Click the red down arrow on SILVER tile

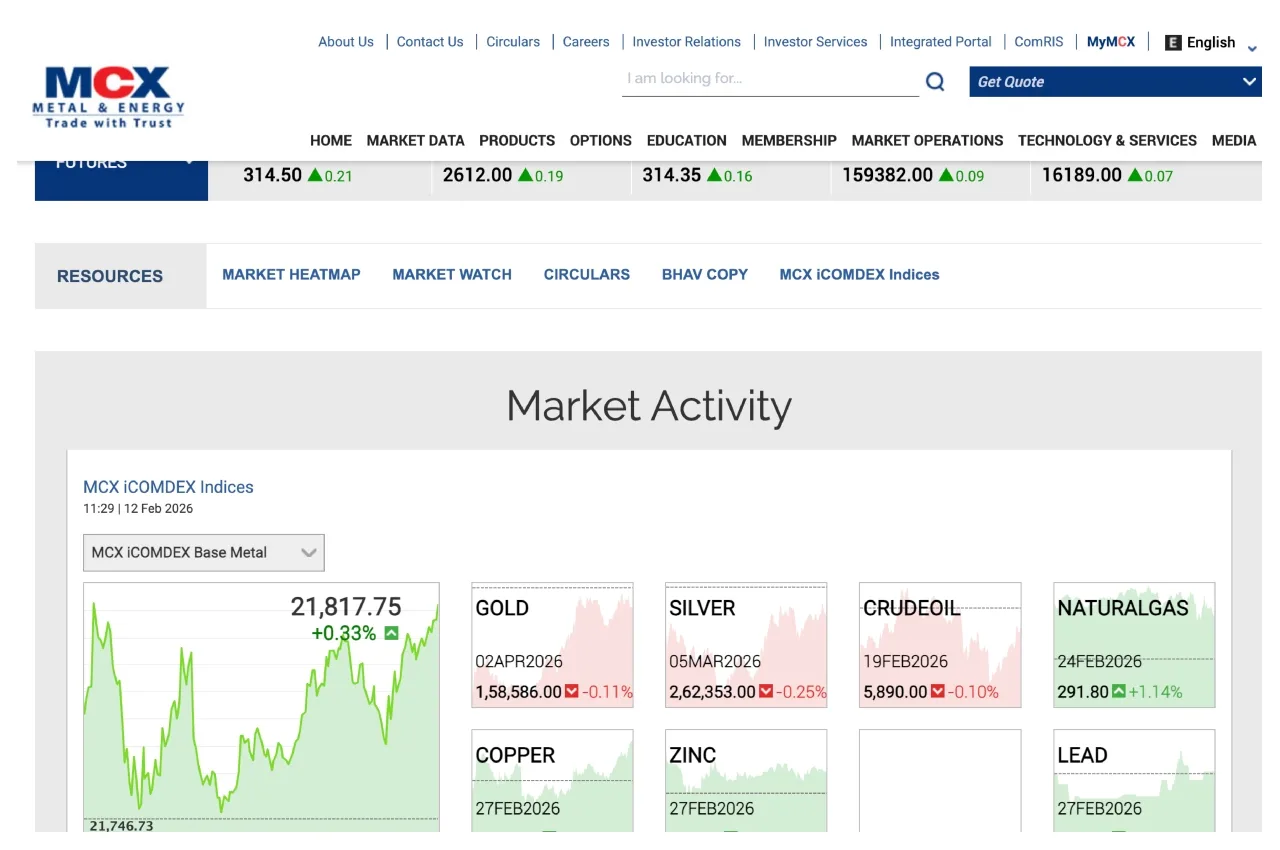(x=765, y=691)
